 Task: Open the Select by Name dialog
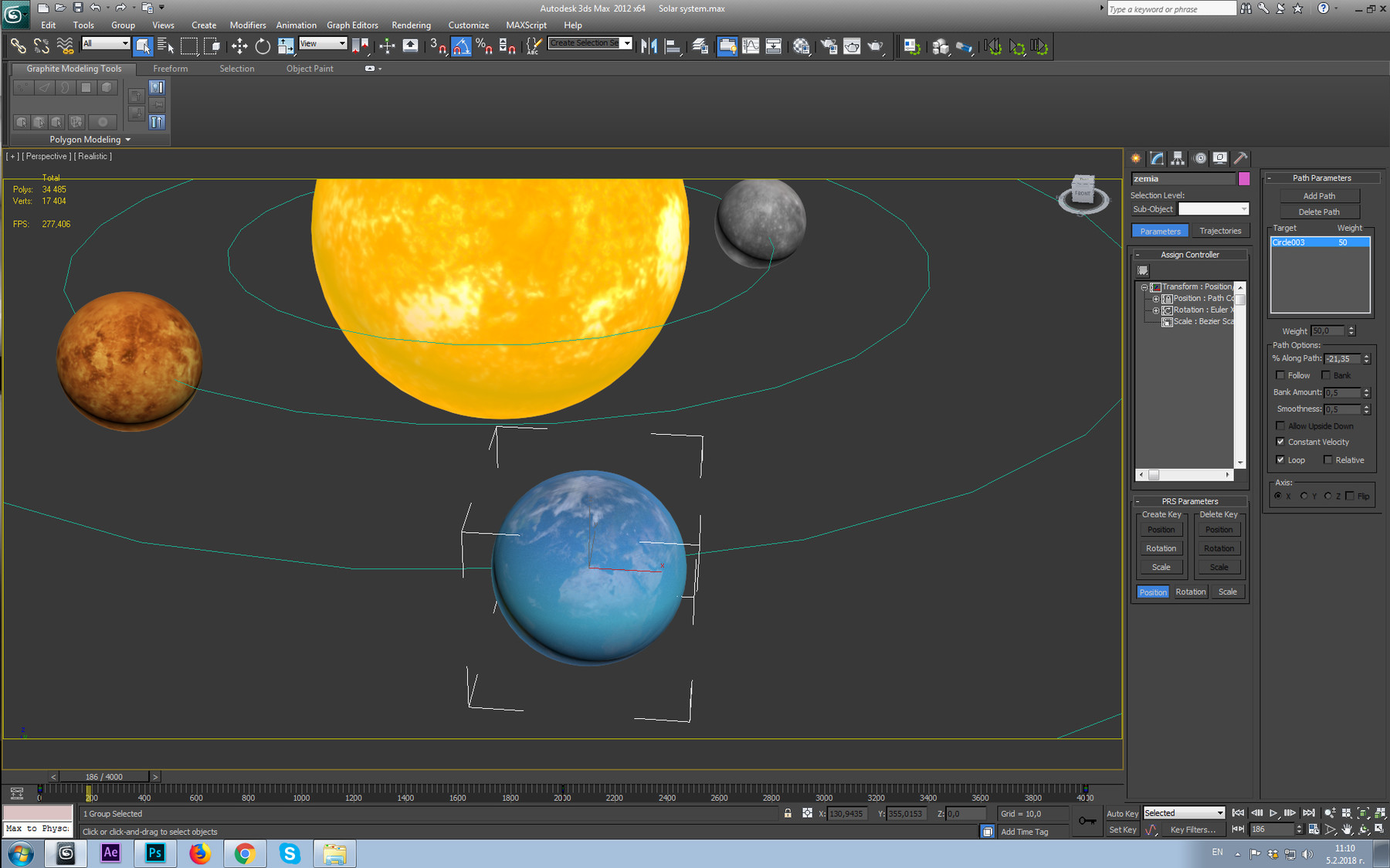coord(165,46)
